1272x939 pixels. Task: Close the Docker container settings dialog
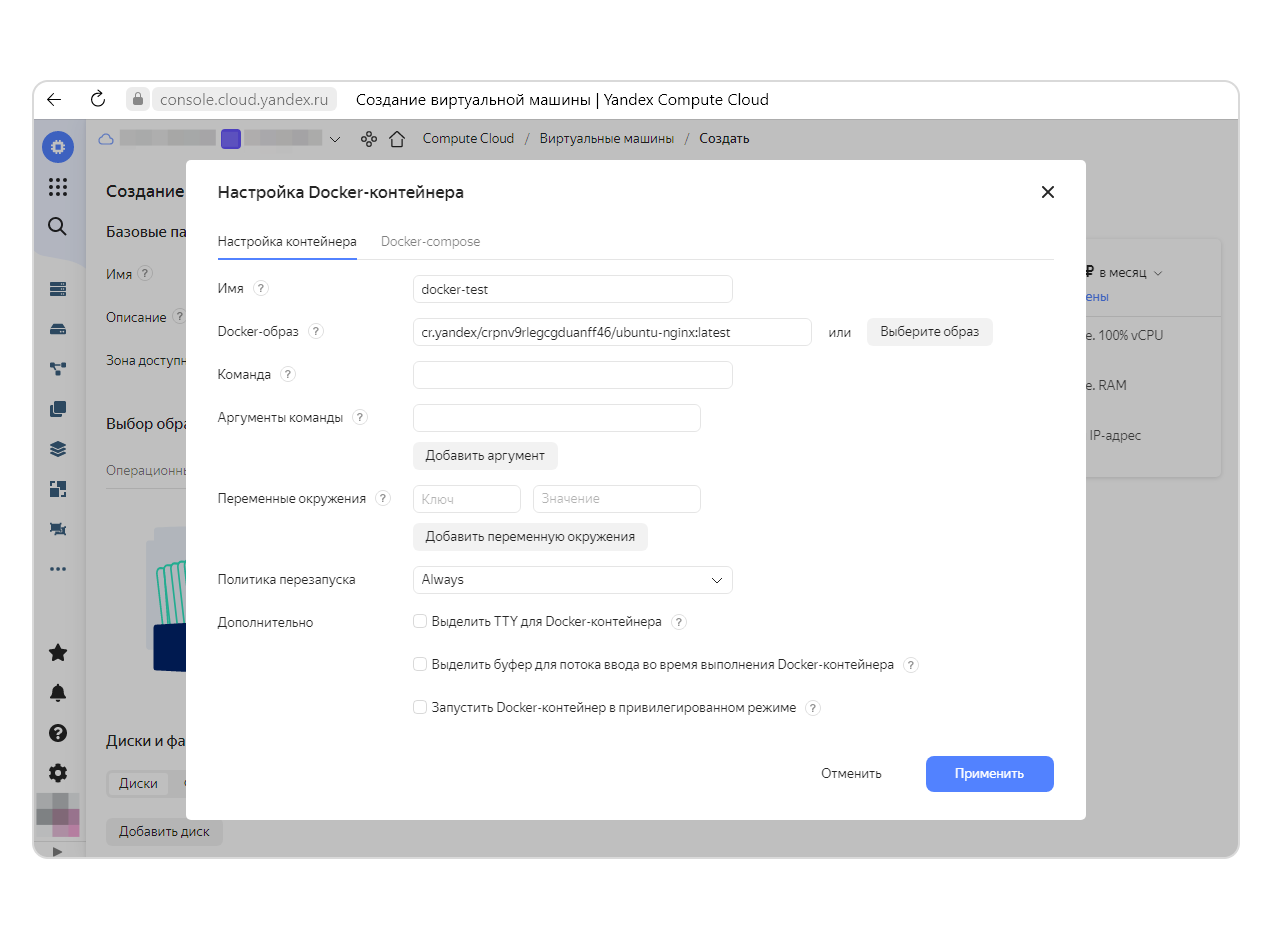[x=1048, y=192]
